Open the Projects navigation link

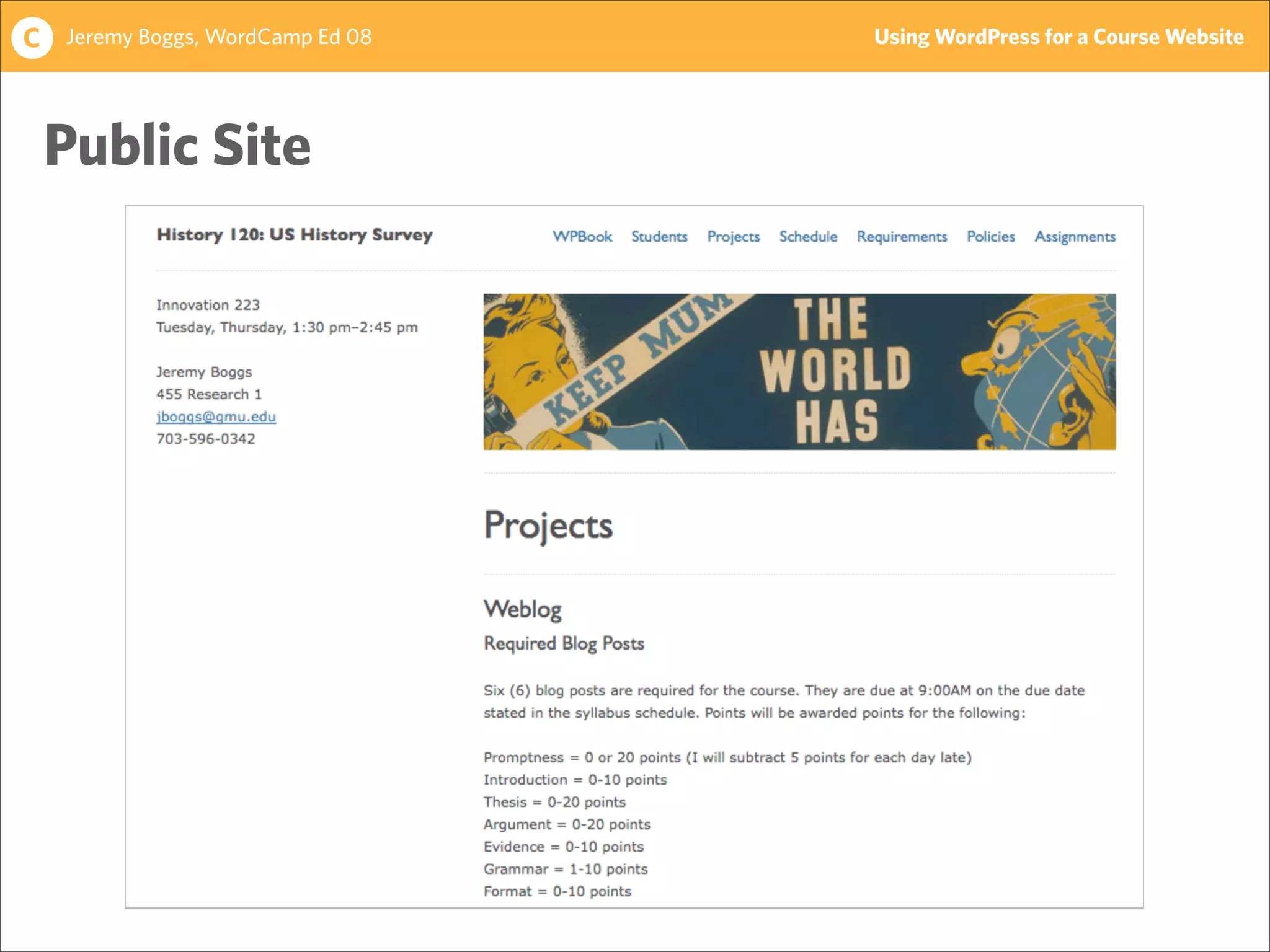734,237
